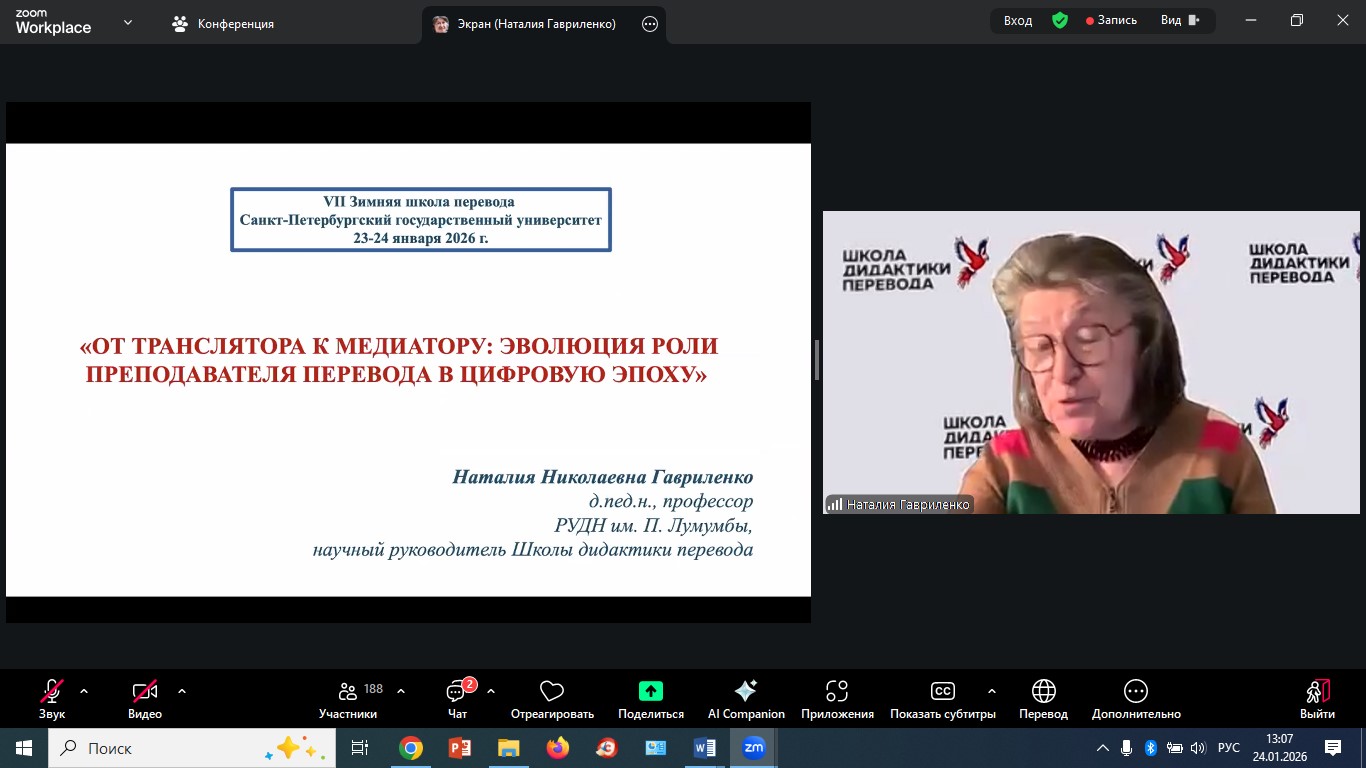Open the Дополнительно more options icon
The width and height of the screenshot is (1366, 768).
click(1135, 692)
